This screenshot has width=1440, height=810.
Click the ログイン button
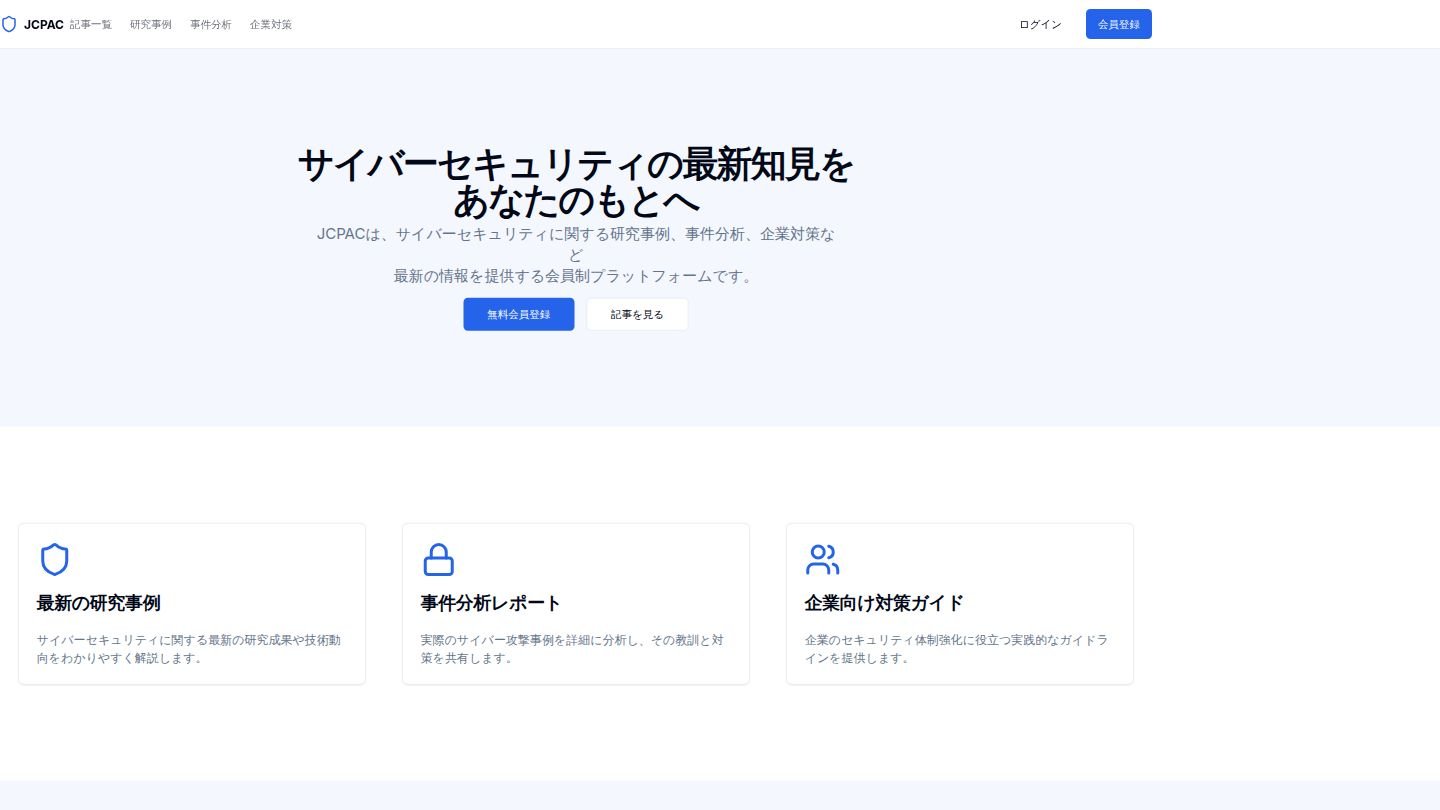click(x=1040, y=24)
